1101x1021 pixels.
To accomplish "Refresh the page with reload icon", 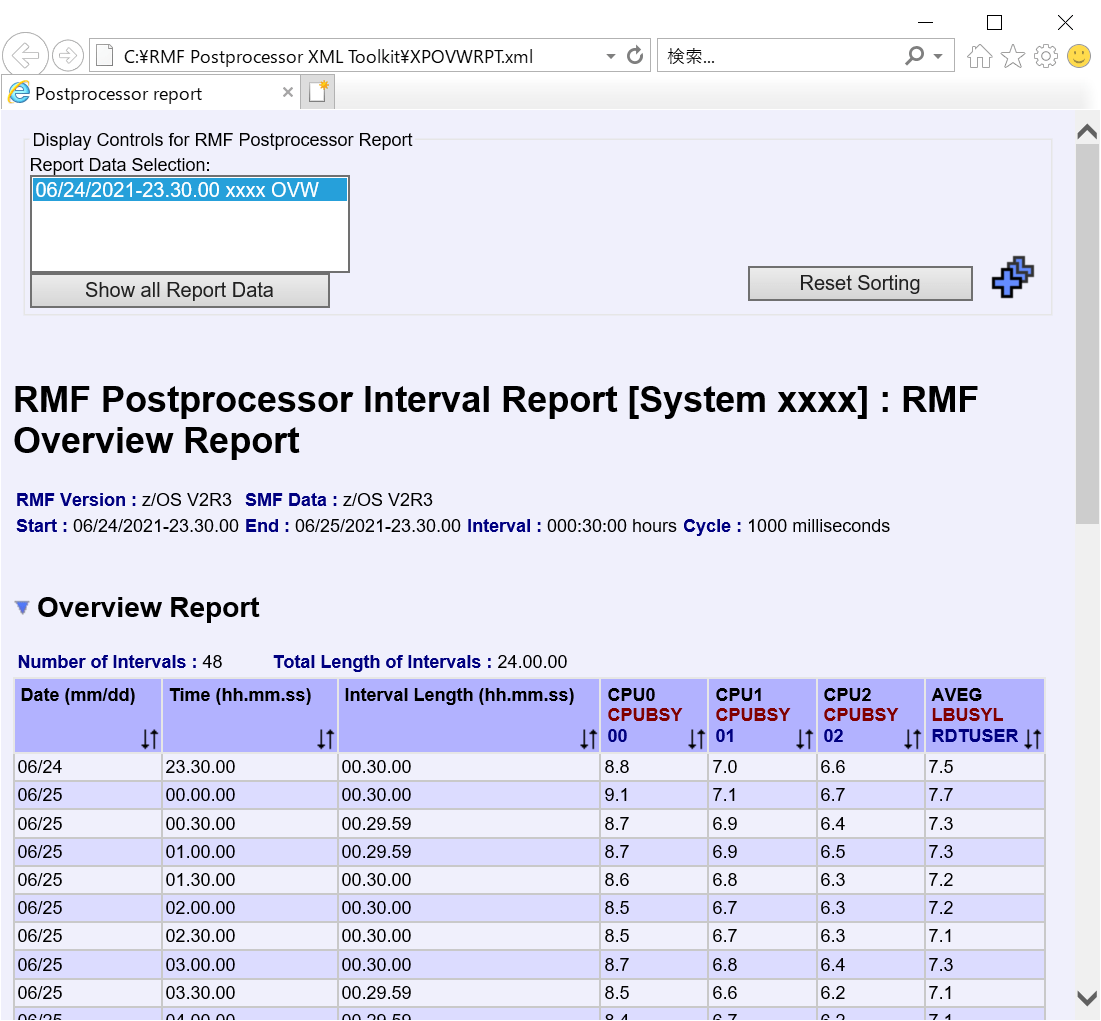I will coord(635,55).
